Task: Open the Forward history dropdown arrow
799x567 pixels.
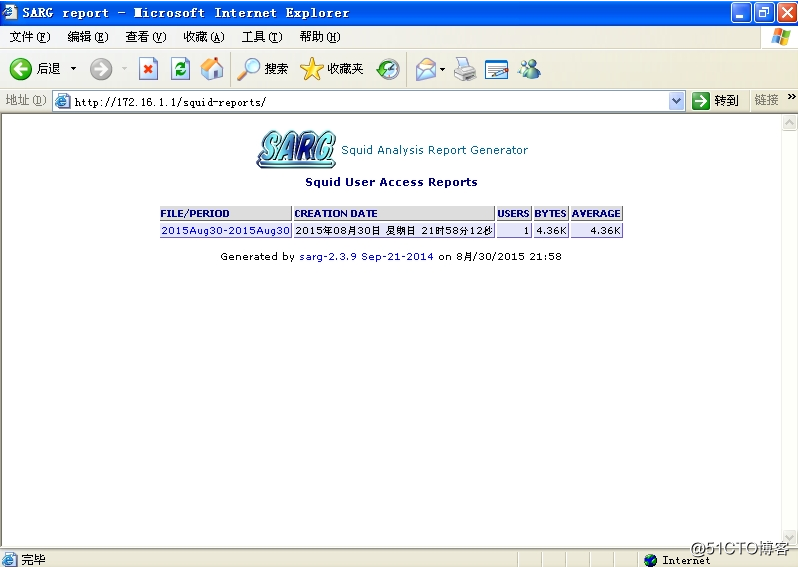Action: (x=124, y=68)
